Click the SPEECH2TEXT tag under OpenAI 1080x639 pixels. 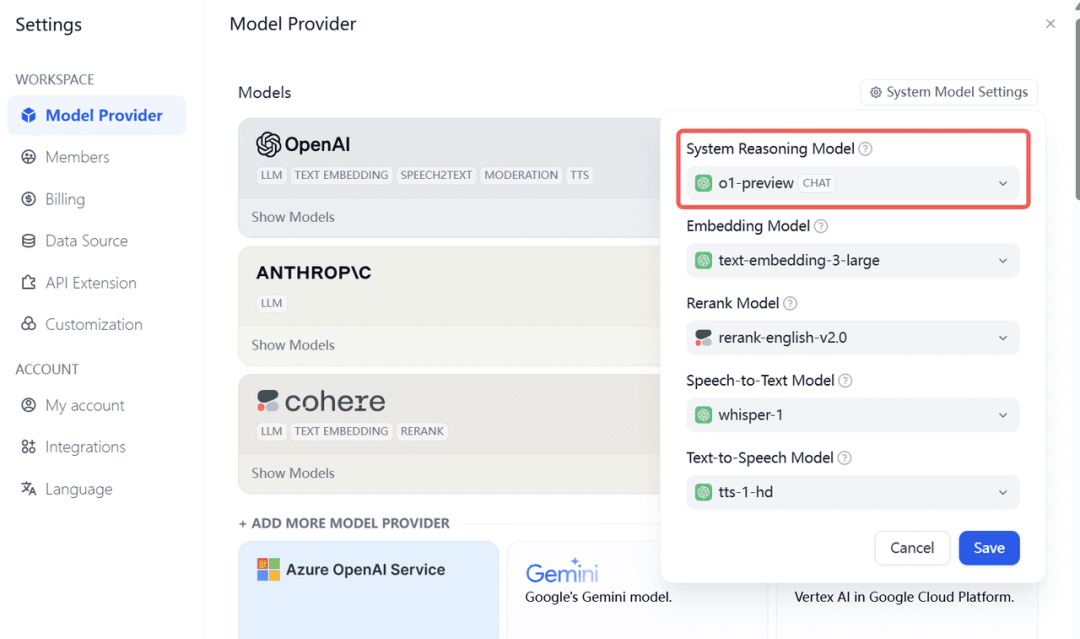[x=436, y=175]
